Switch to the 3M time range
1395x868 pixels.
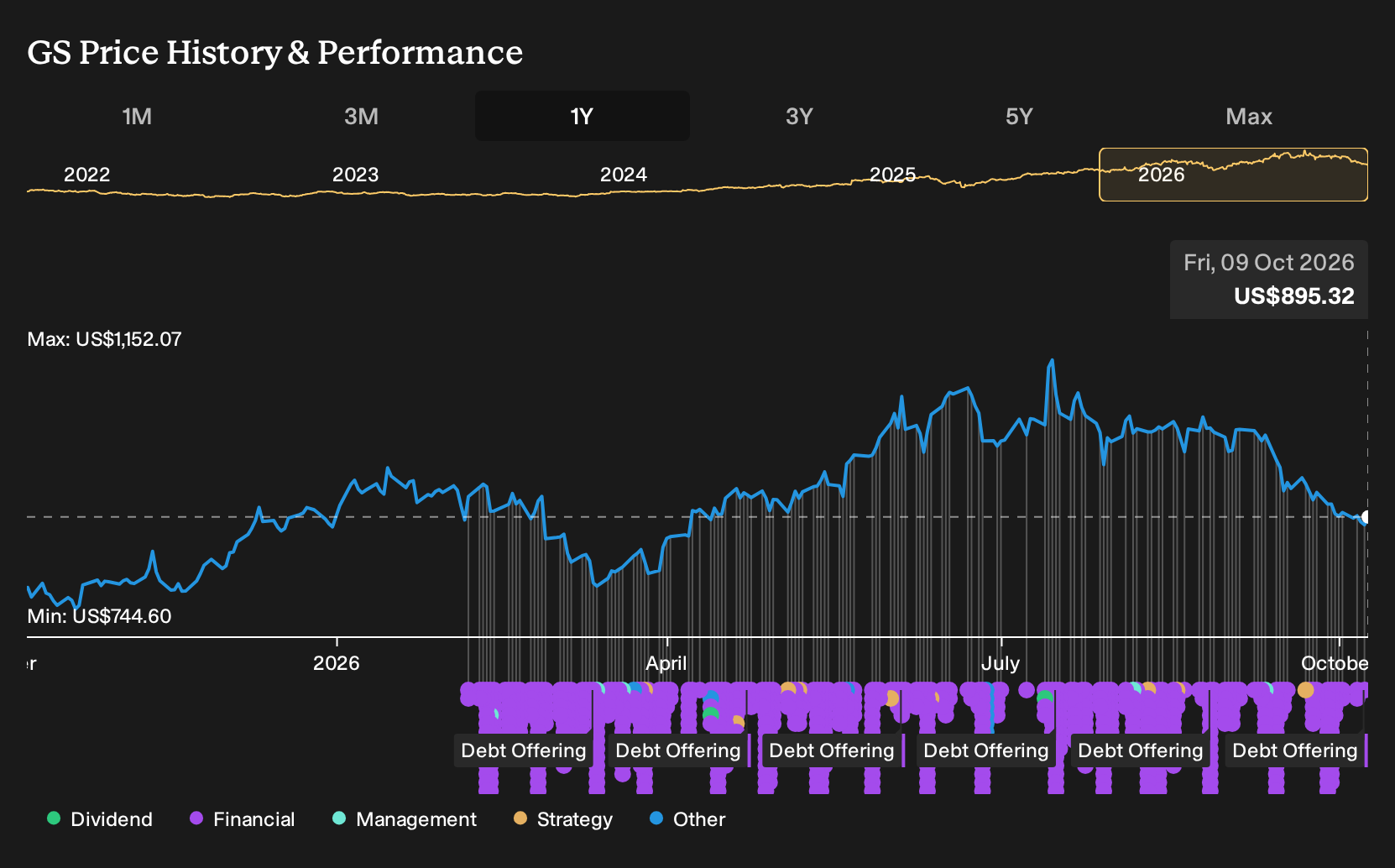point(361,116)
